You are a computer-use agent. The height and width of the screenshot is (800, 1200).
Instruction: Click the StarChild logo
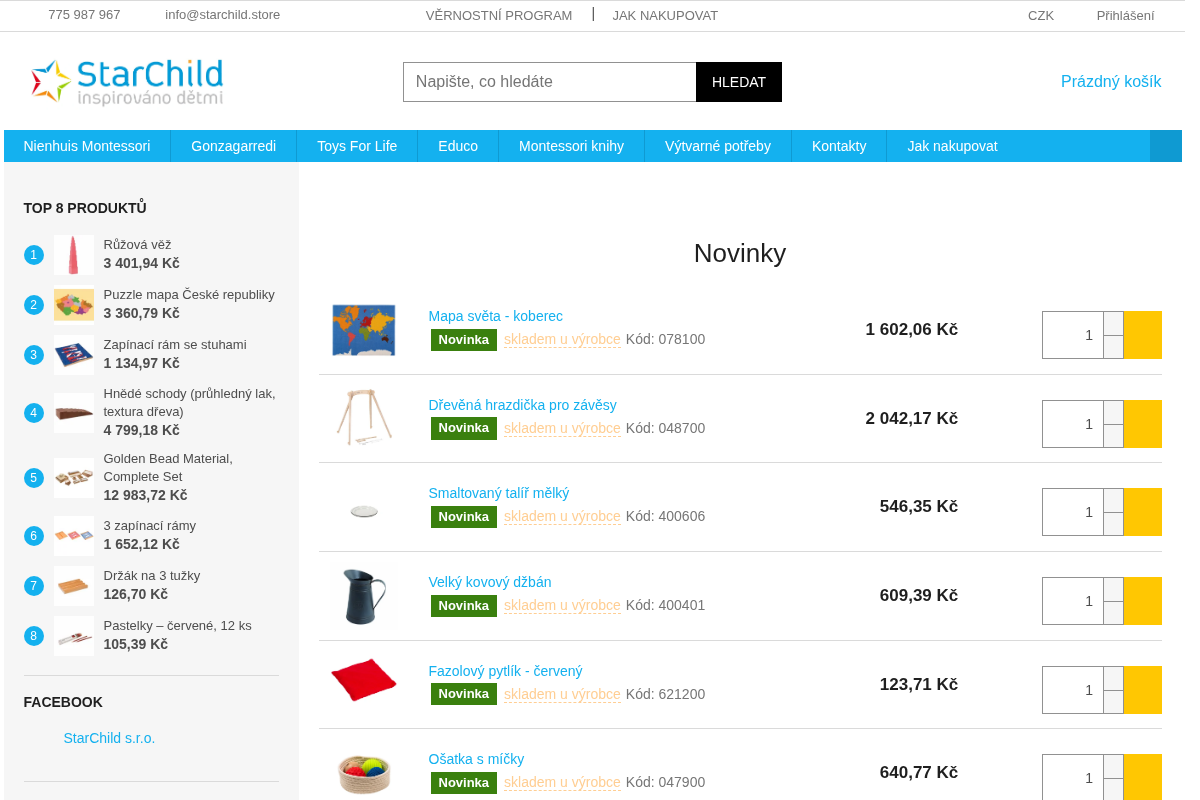click(127, 81)
